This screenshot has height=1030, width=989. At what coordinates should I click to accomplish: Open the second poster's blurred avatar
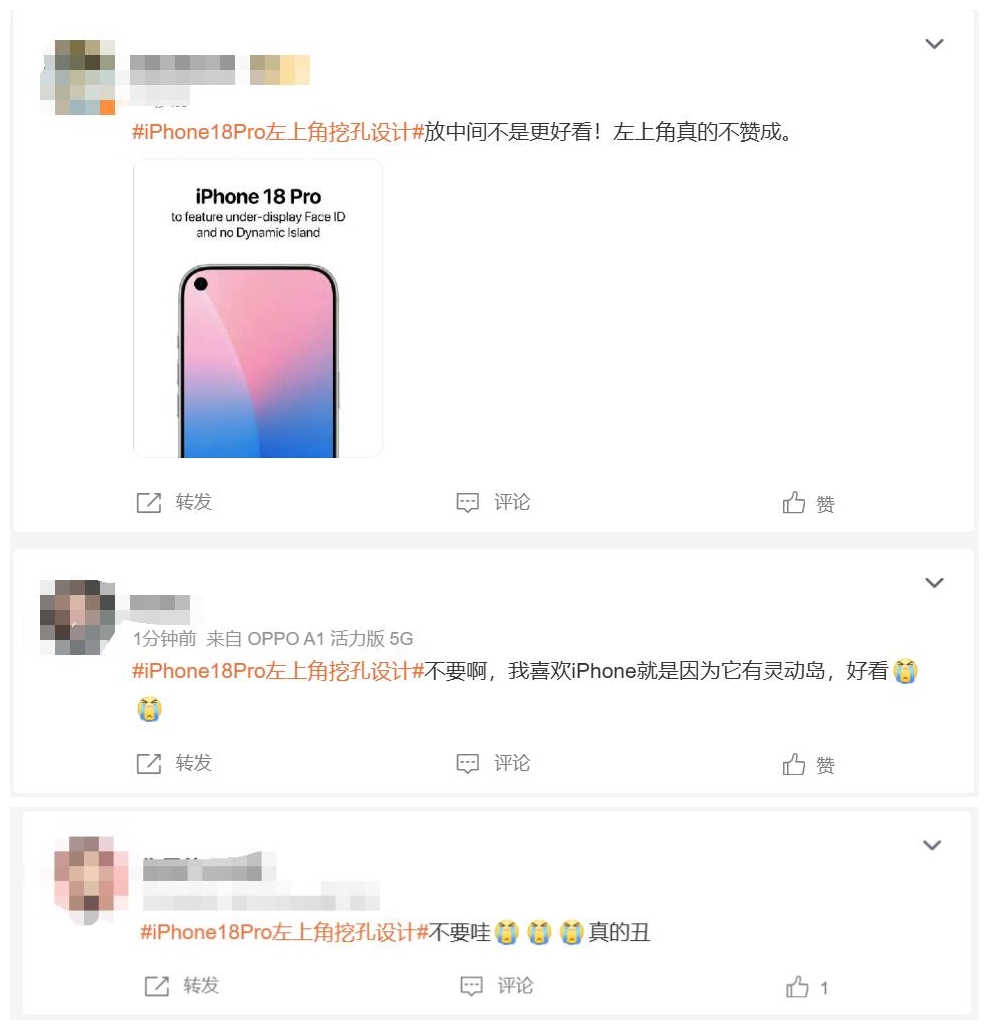coord(77,617)
